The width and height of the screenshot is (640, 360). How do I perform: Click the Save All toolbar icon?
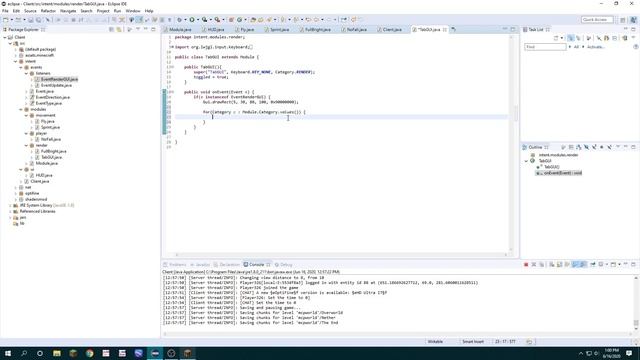tap(38, 20)
